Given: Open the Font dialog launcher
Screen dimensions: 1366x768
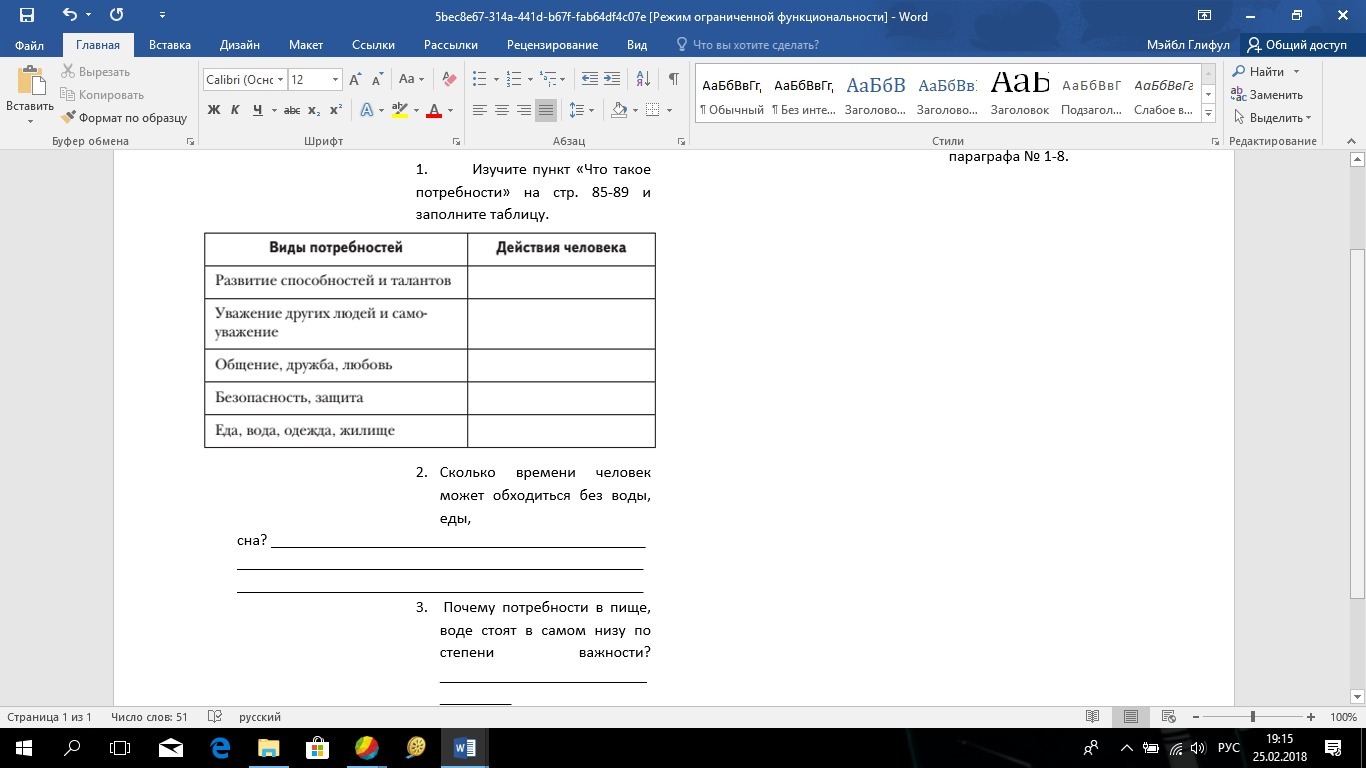Looking at the screenshot, I should click(457, 142).
